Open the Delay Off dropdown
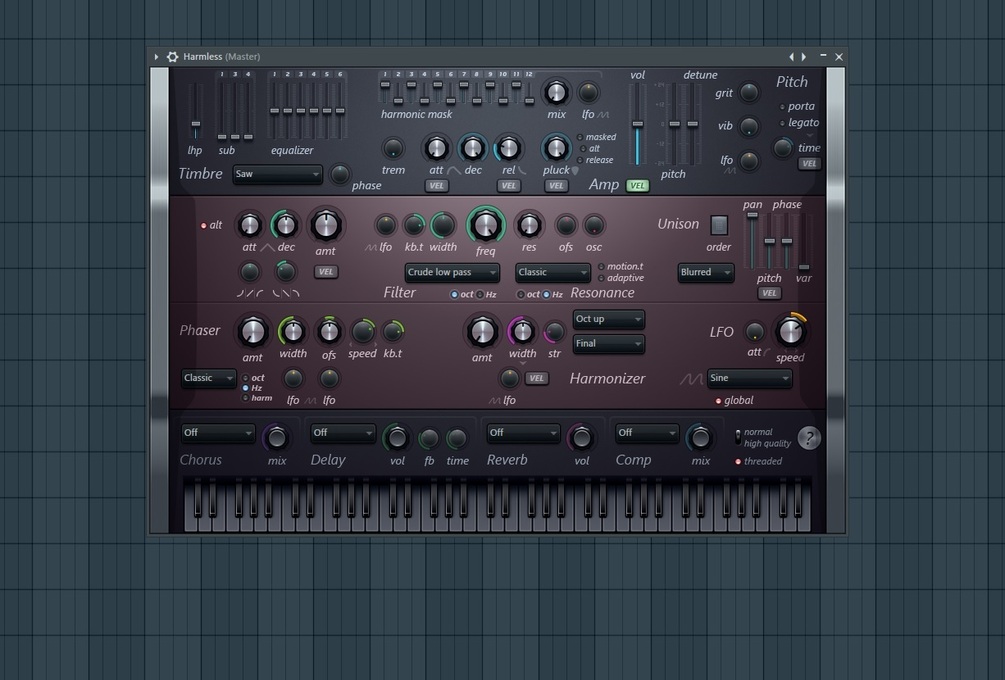1005x680 pixels. (343, 433)
